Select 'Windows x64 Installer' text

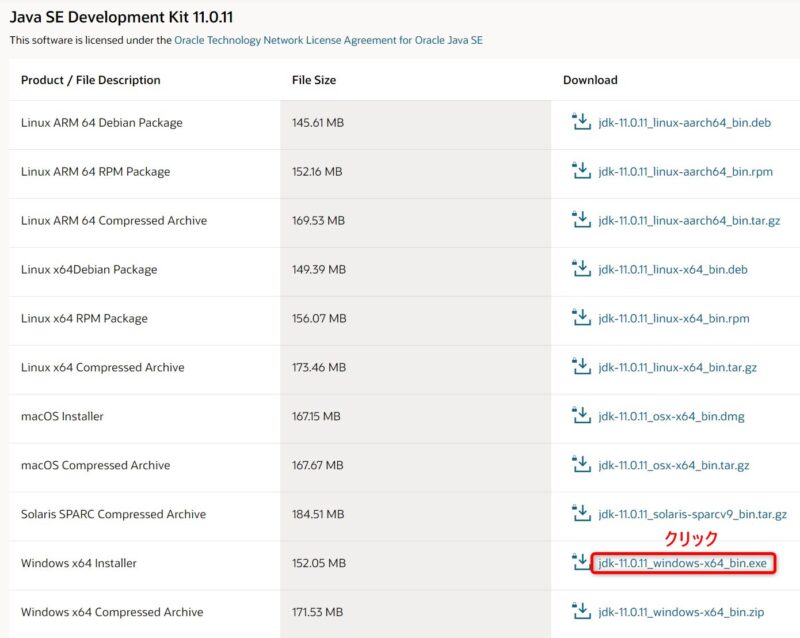click(x=79, y=563)
